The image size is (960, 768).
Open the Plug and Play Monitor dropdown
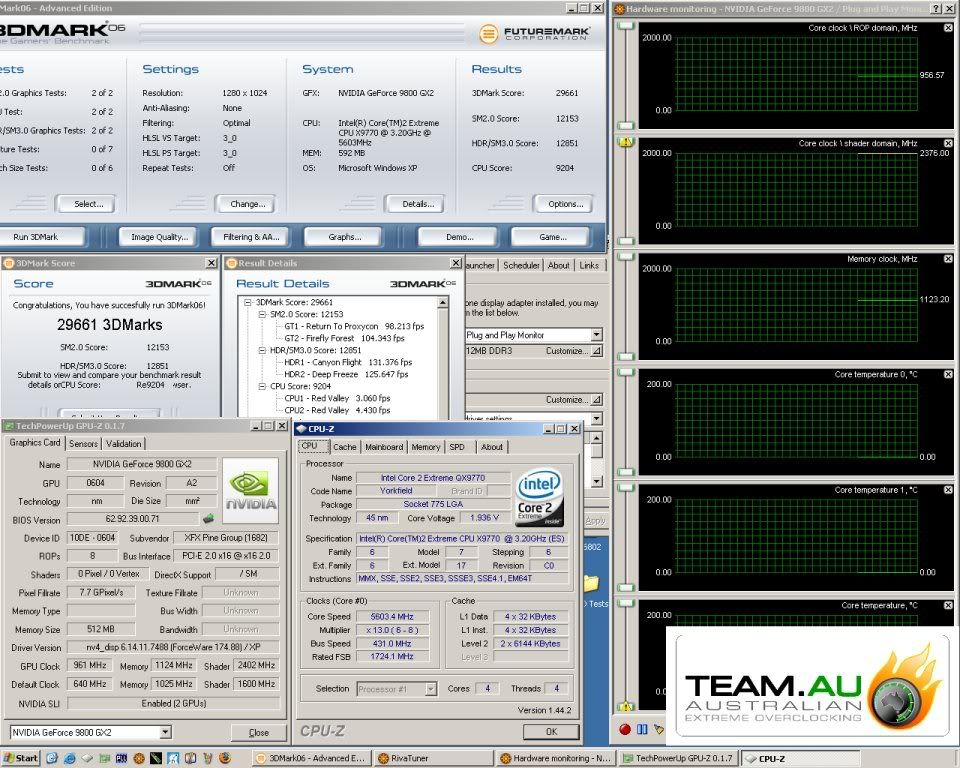pos(596,335)
